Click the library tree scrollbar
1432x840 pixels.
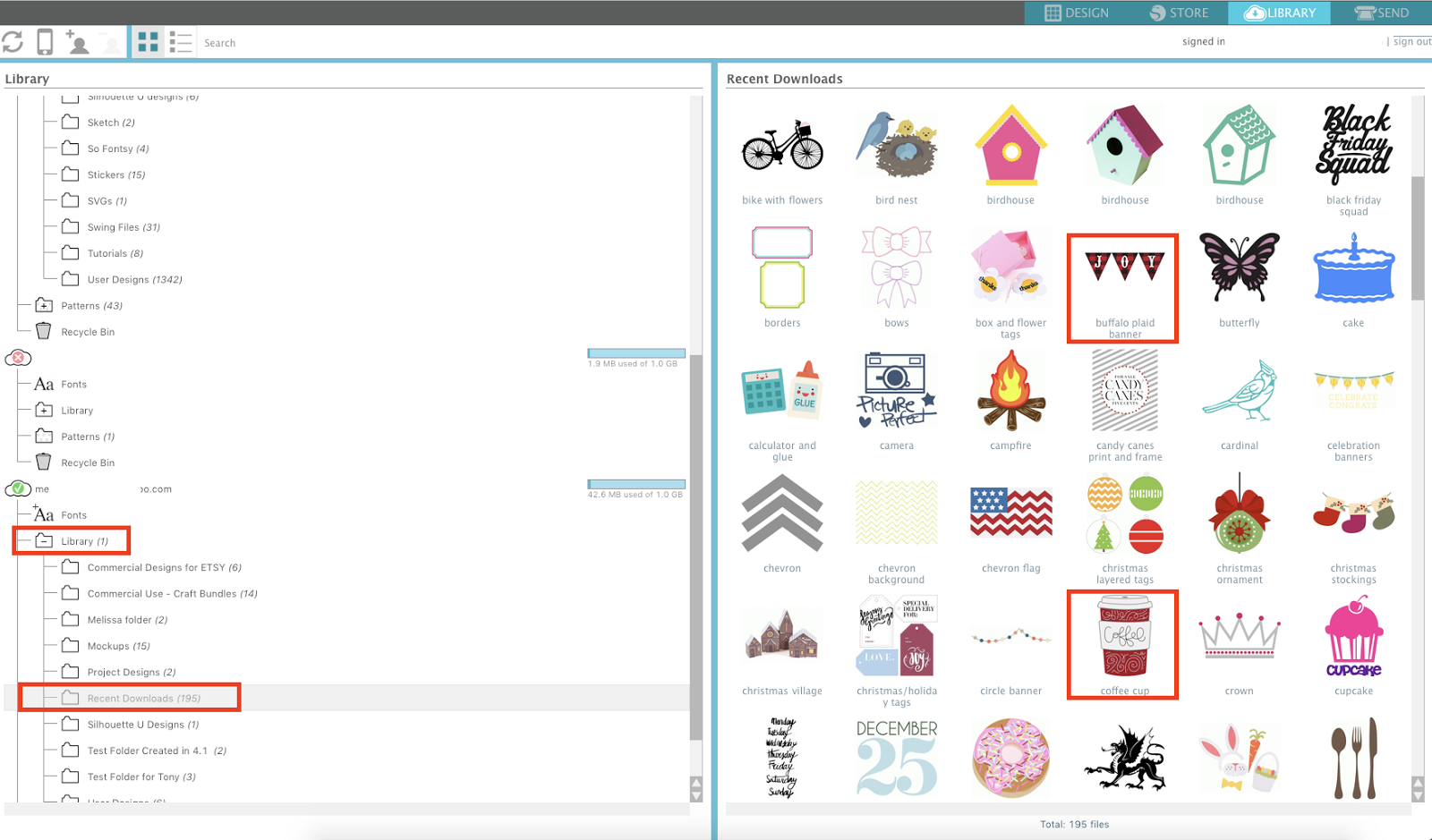pos(696,547)
